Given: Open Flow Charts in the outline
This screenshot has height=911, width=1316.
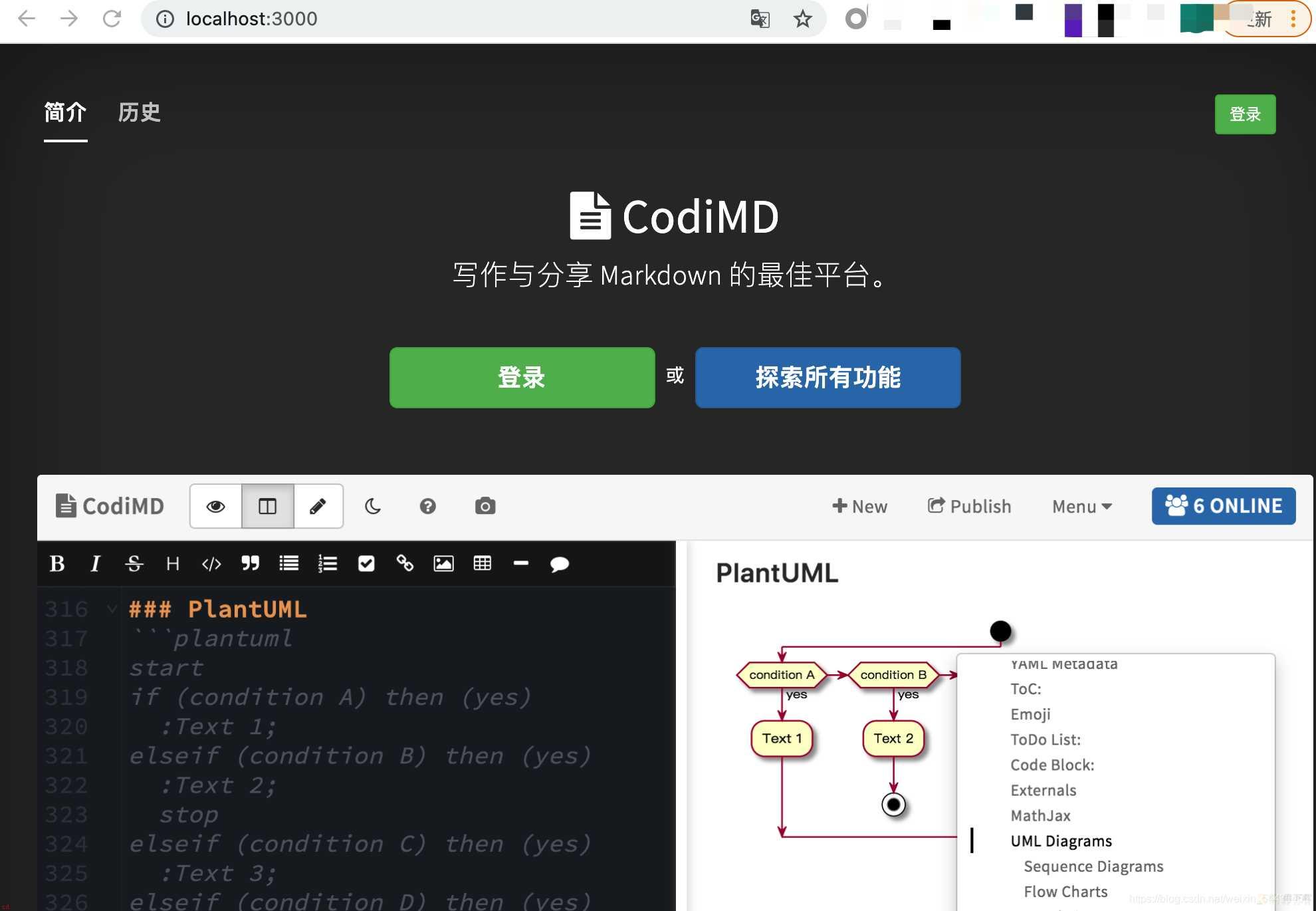Looking at the screenshot, I should click(x=1065, y=892).
